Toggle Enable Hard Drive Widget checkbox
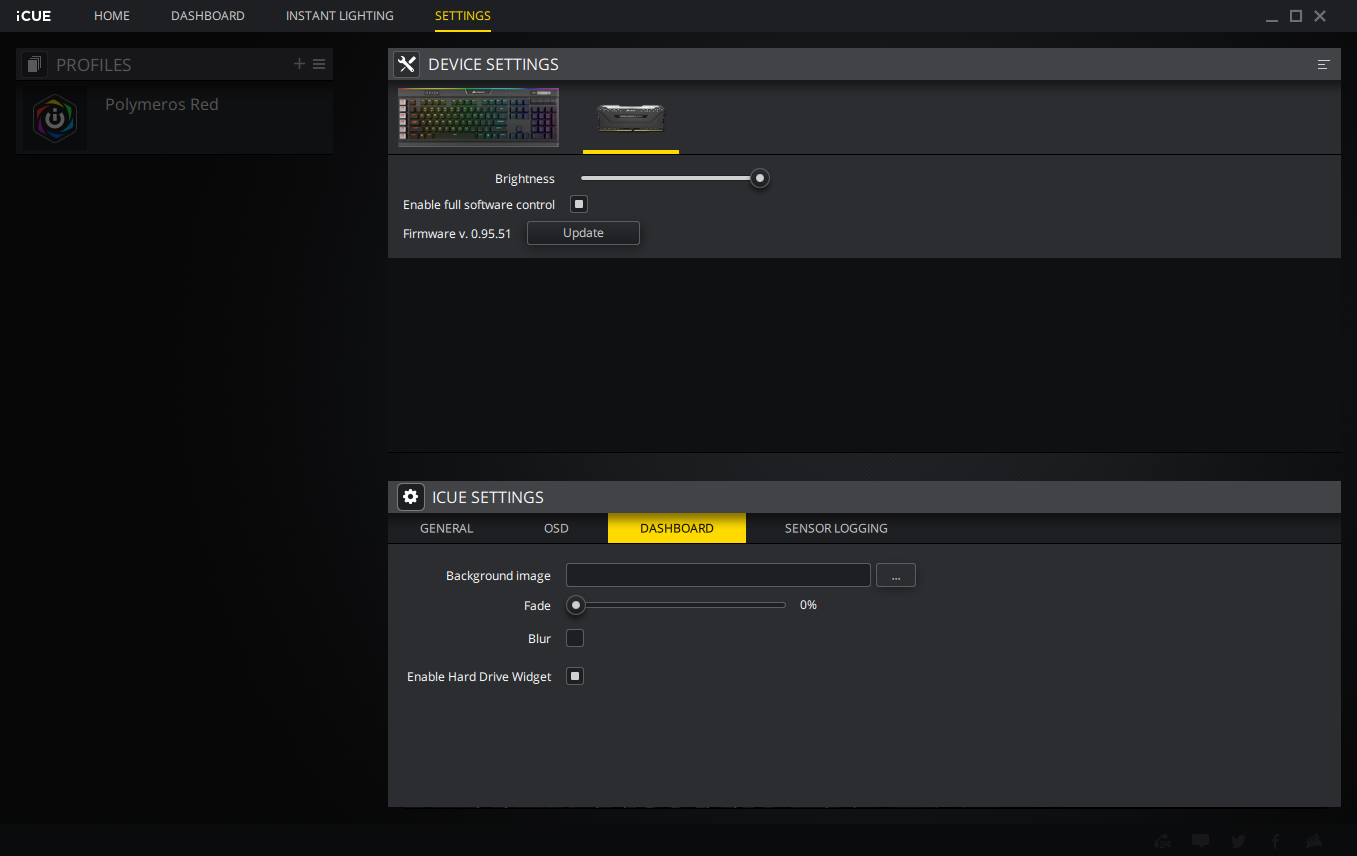Screen dimensions: 1357x856 pyautogui.click(x=575, y=676)
